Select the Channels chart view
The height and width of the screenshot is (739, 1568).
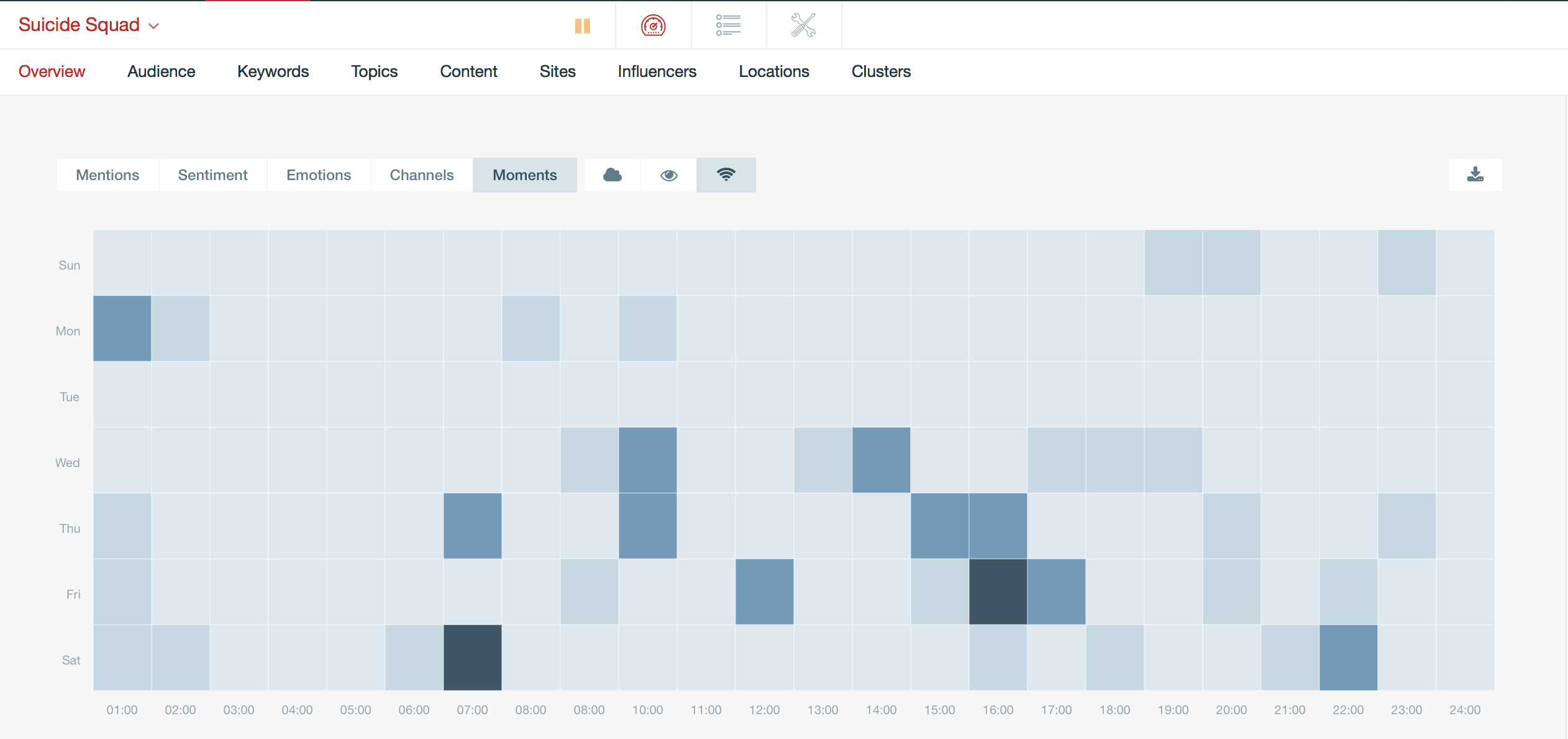pyautogui.click(x=422, y=175)
